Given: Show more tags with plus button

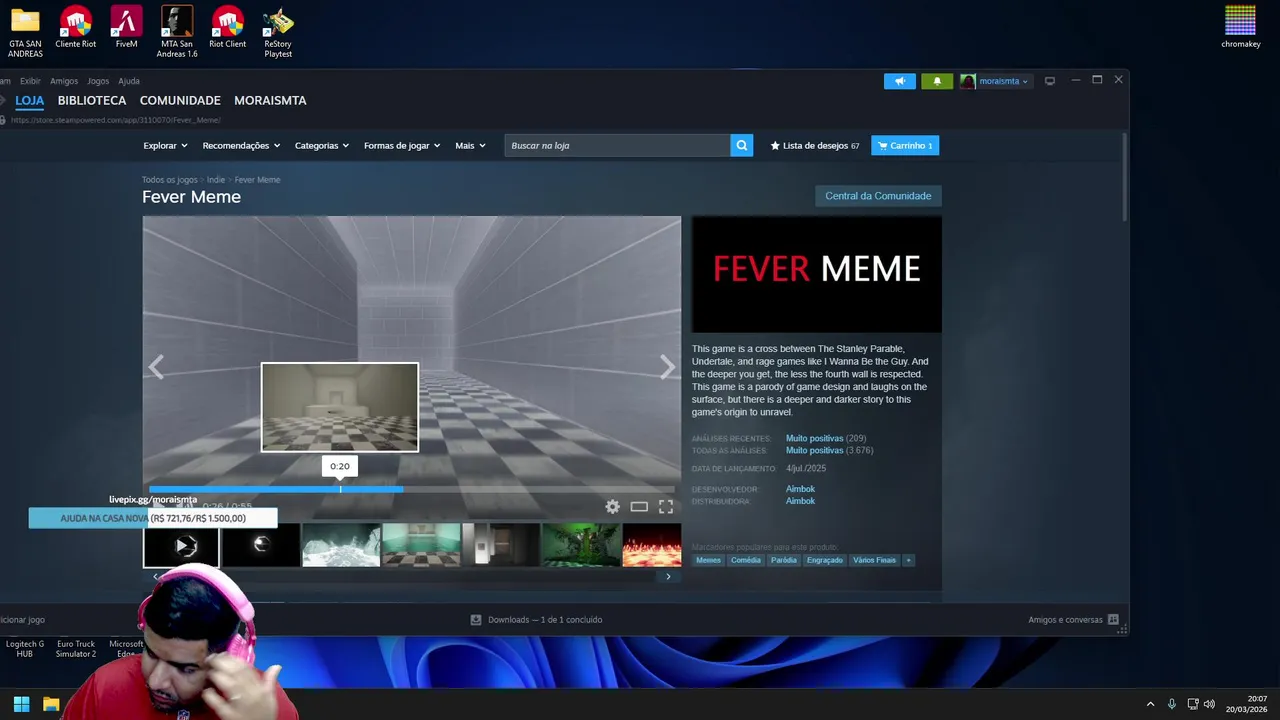Looking at the screenshot, I should click(x=908, y=560).
